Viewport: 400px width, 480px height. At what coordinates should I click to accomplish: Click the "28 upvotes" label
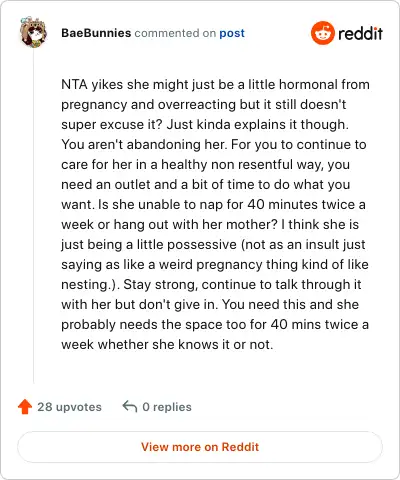coord(69,407)
